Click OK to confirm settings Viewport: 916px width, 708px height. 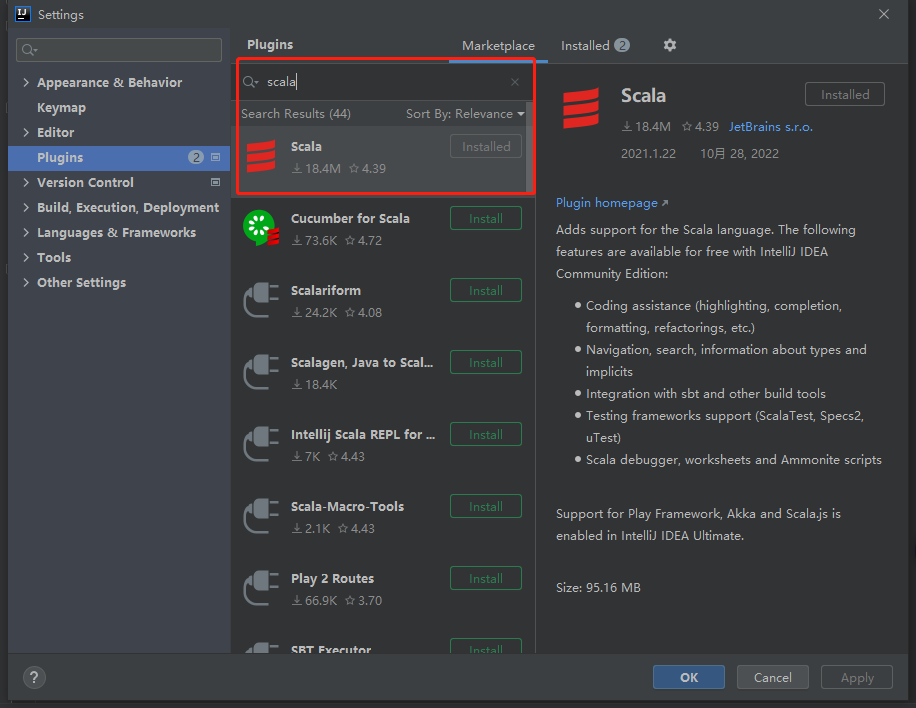click(688, 677)
